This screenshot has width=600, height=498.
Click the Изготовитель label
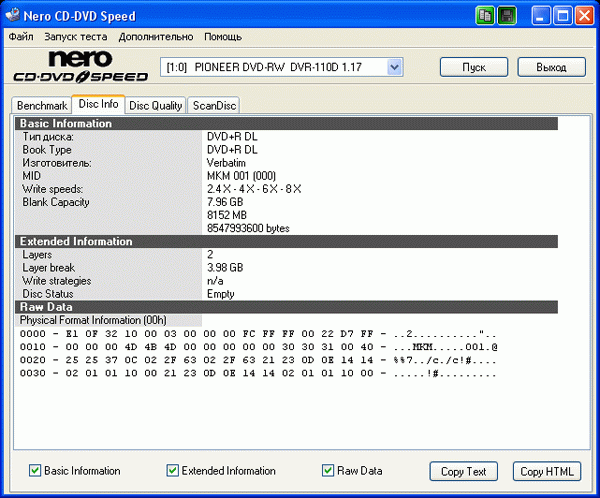pyautogui.click(x=57, y=163)
